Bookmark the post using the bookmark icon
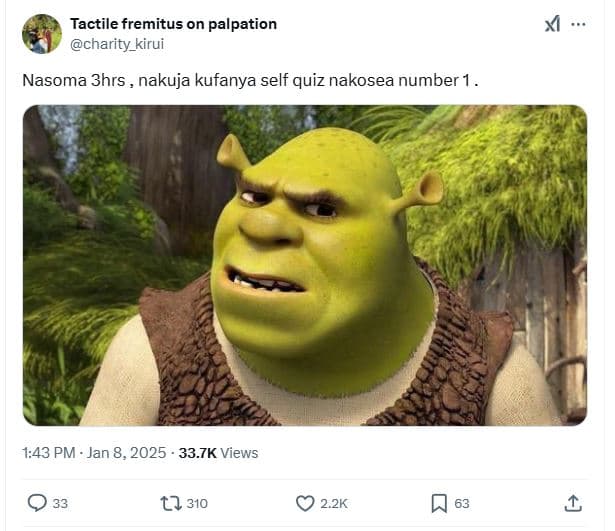This screenshot has height=531, width=615. 439,503
